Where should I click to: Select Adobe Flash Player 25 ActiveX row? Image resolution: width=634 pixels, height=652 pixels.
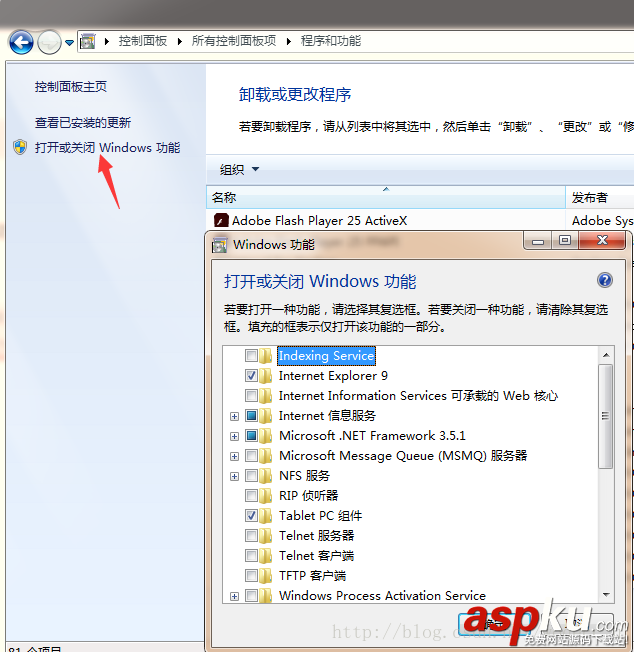click(x=420, y=220)
